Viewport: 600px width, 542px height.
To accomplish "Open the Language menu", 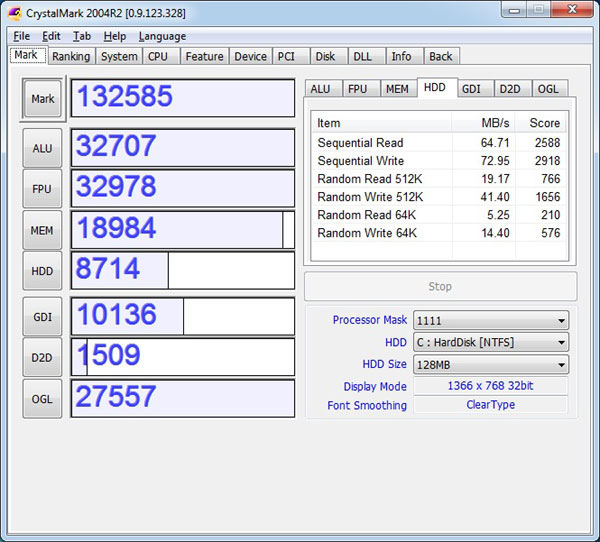I will click(162, 36).
